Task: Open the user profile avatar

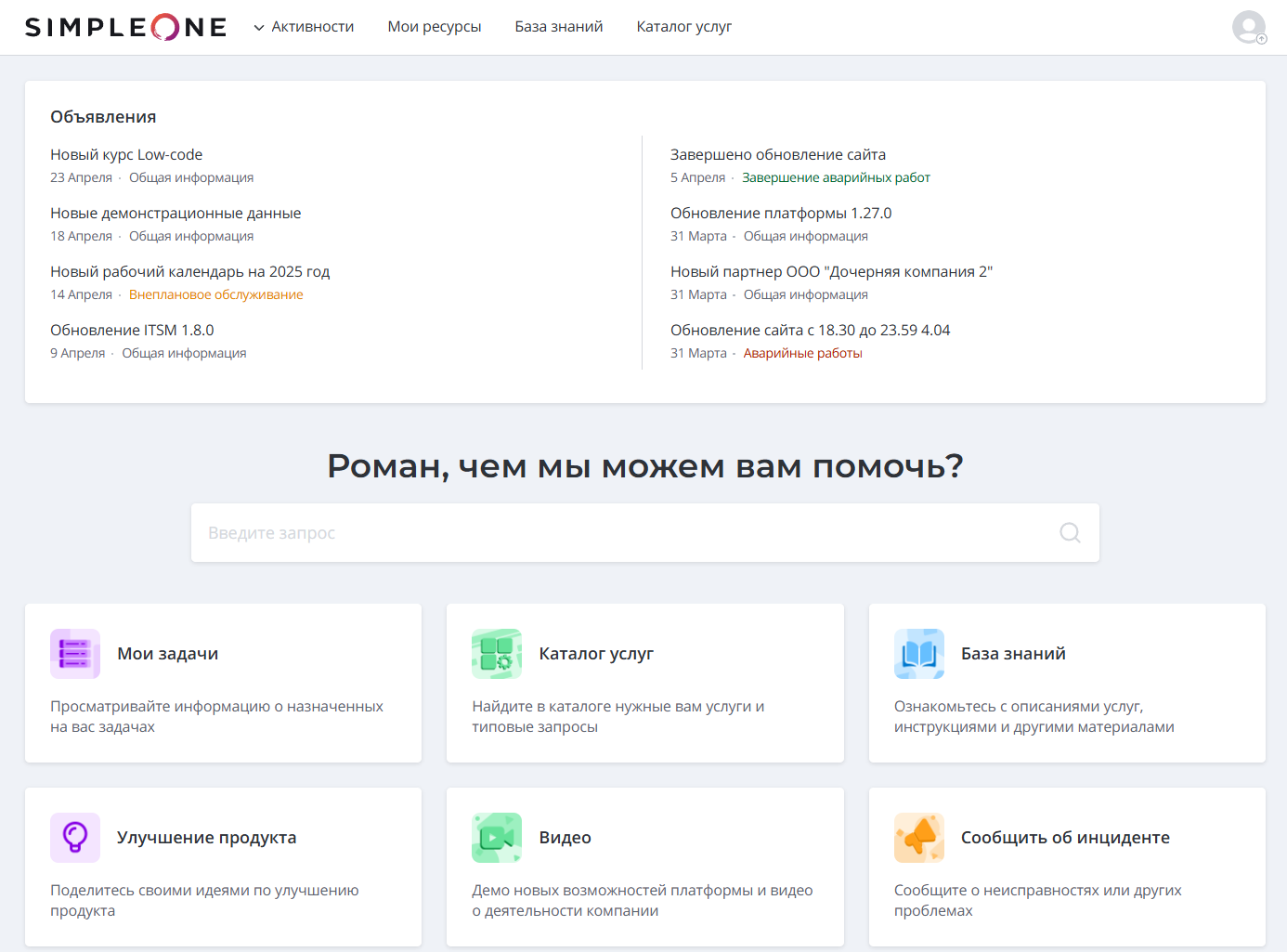Action: pyautogui.click(x=1248, y=27)
